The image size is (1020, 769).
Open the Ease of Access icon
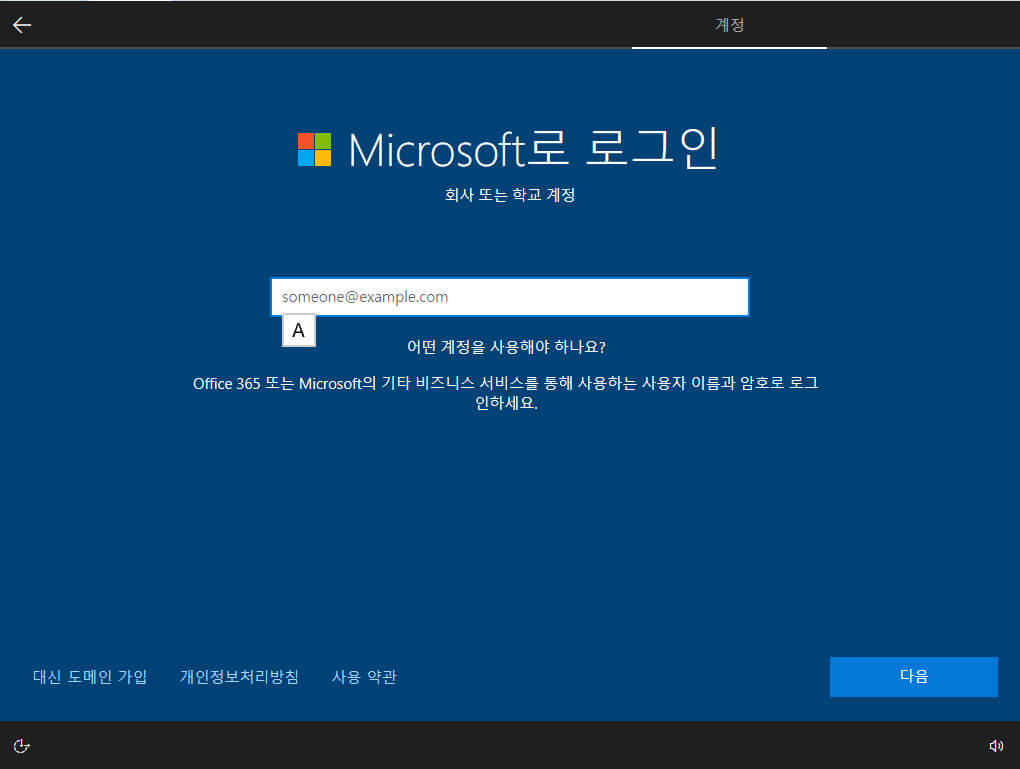click(x=21, y=746)
